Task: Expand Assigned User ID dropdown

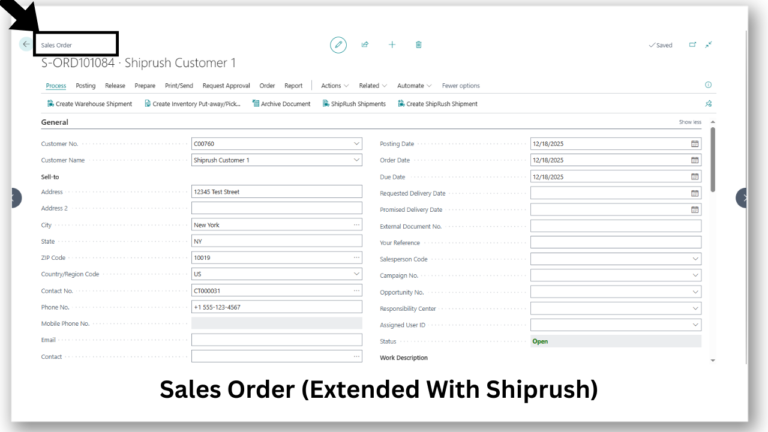Action: click(x=695, y=325)
